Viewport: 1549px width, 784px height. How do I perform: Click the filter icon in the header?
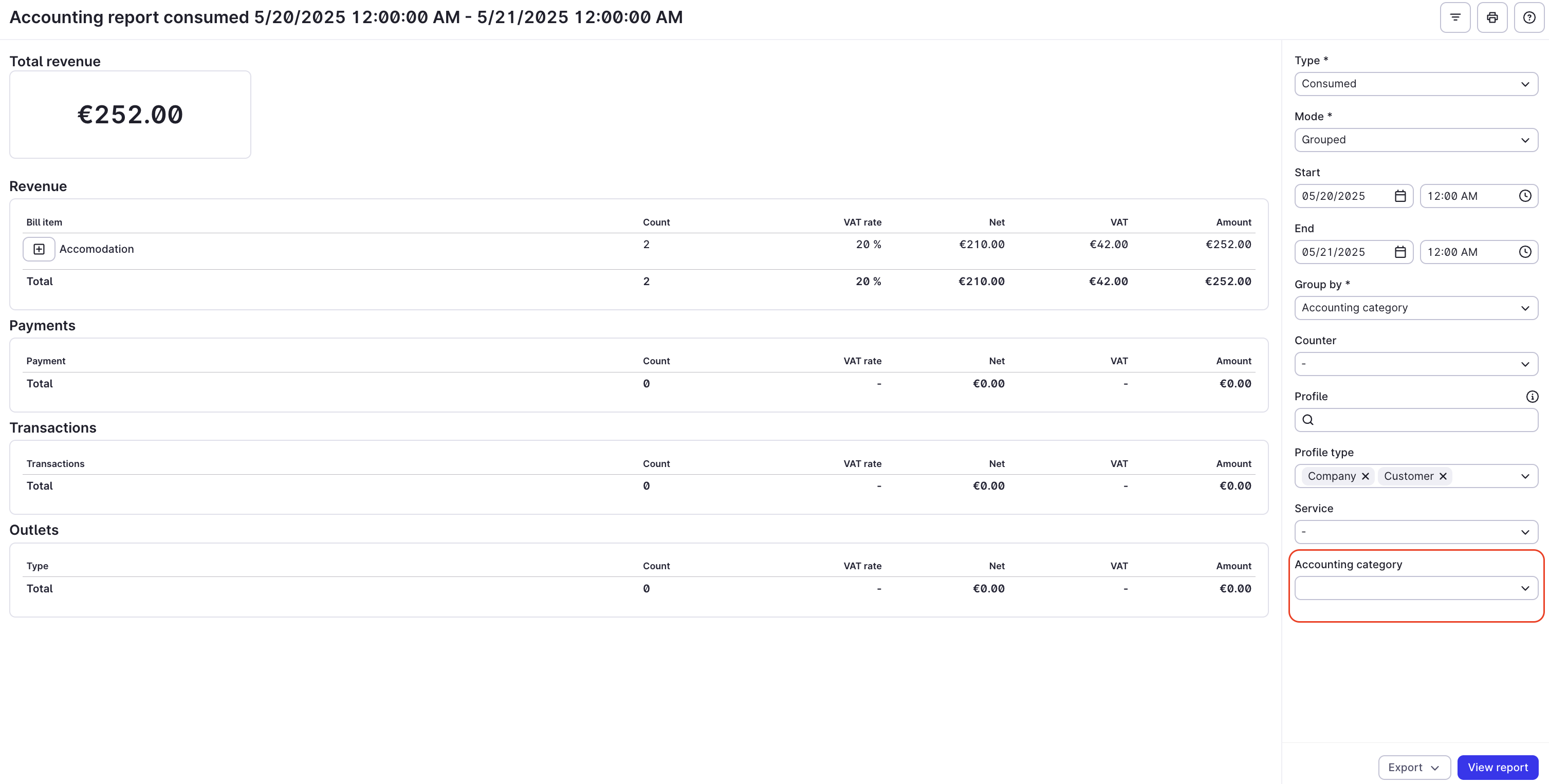point(1455,17)
